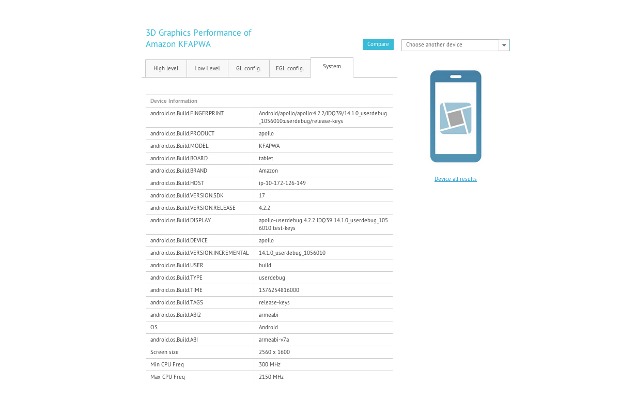The width and height of the screenshot is (620, 400).
Task: Select the System tab
Action: click(x=332, y=67)
